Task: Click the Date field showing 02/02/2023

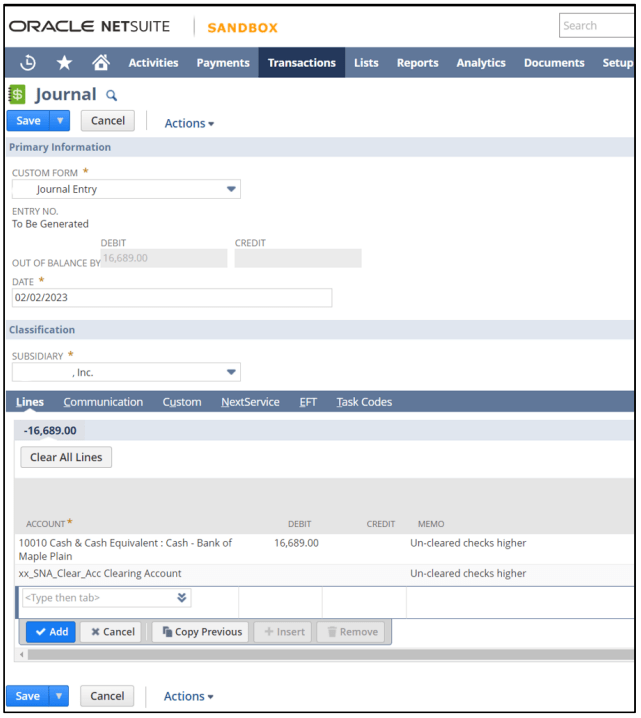Action: (172, 298)
